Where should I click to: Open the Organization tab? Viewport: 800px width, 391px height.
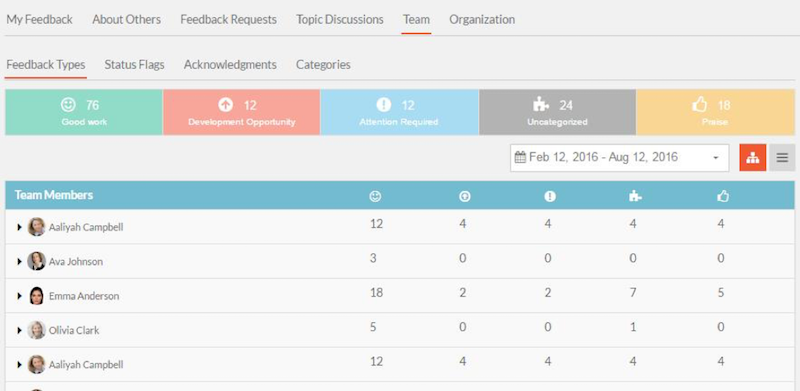pos(482,19)
